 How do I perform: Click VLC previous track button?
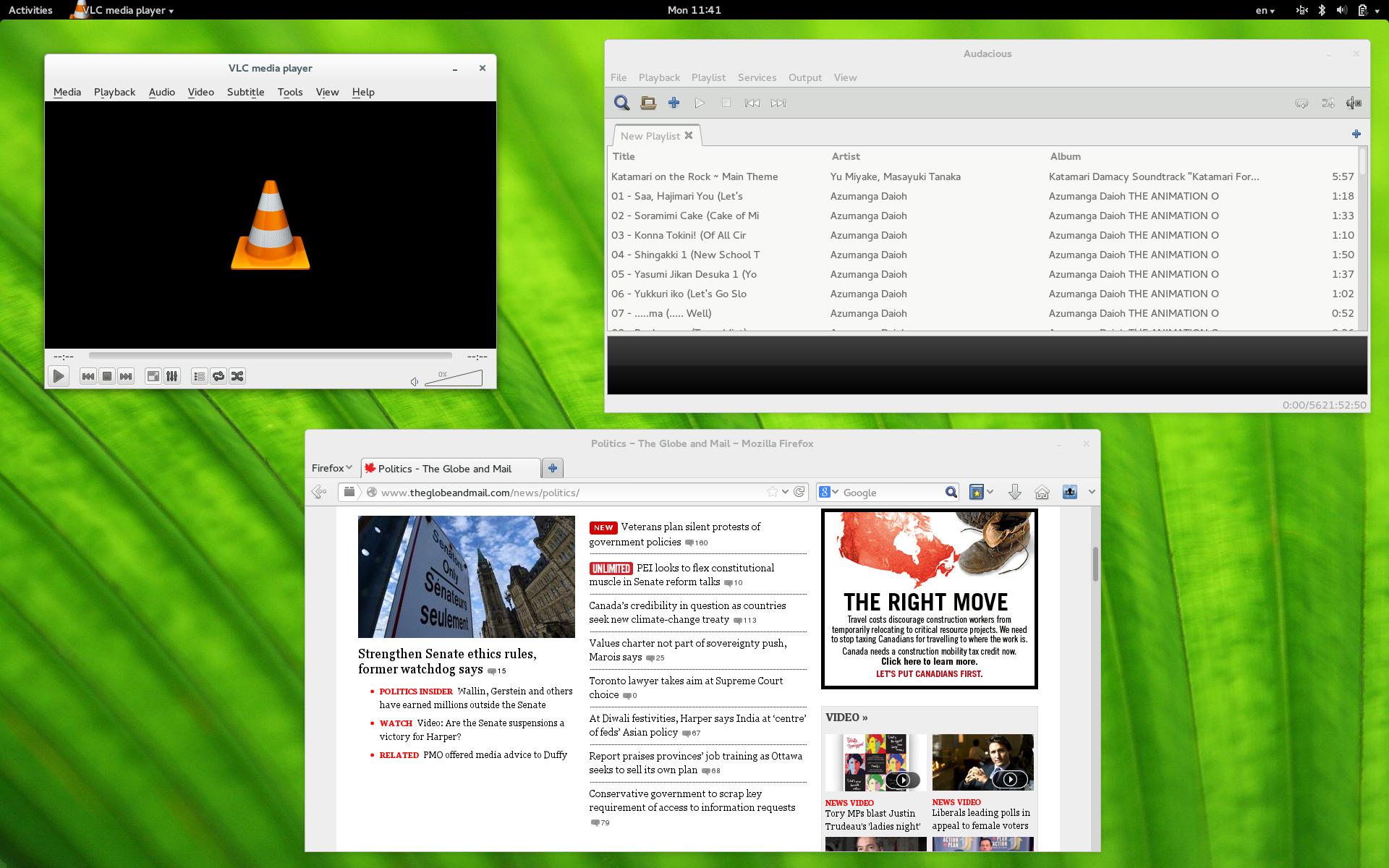(88, 376)
